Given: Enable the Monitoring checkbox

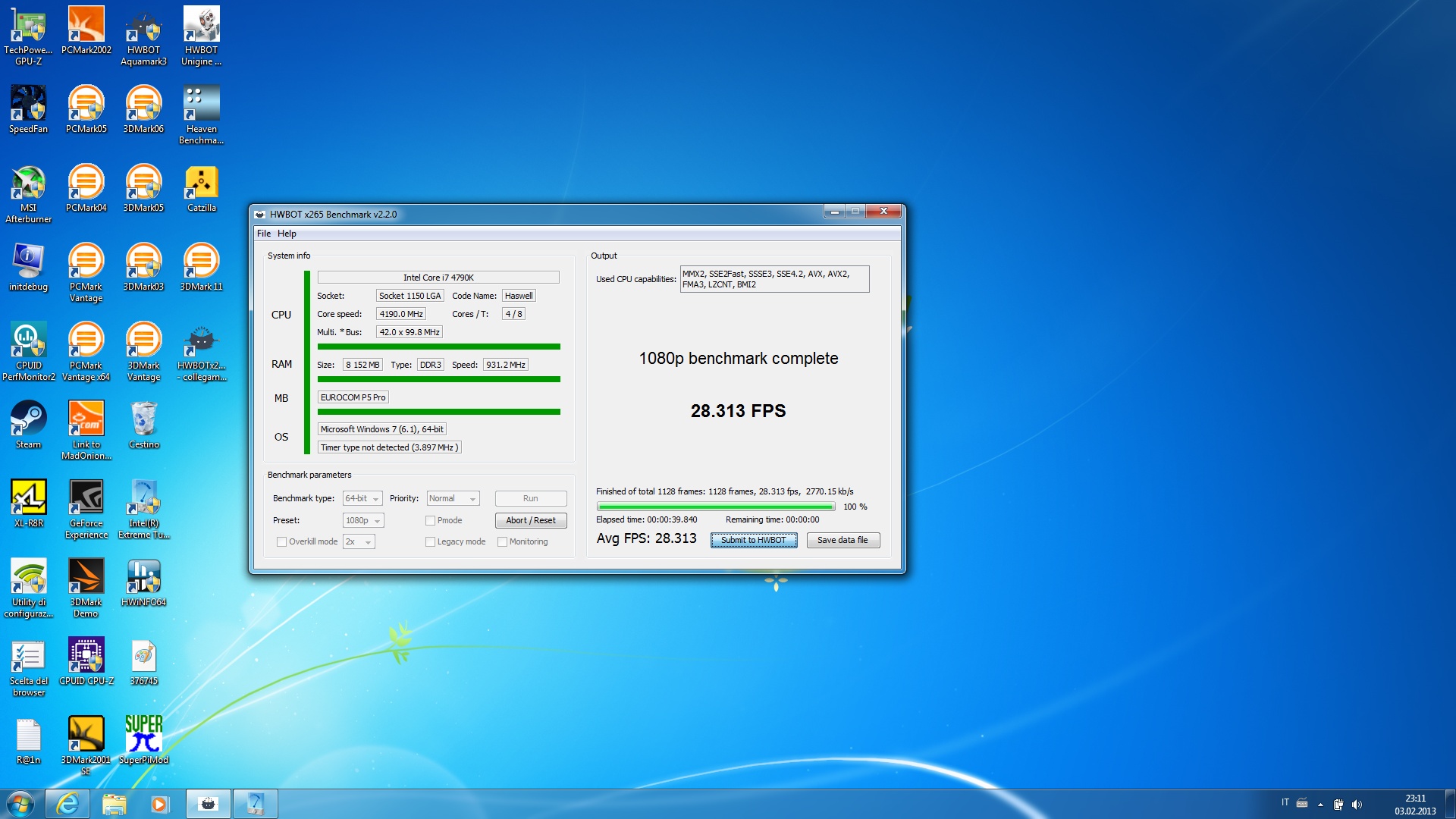Looking at the screenshot, I should 502,541.
